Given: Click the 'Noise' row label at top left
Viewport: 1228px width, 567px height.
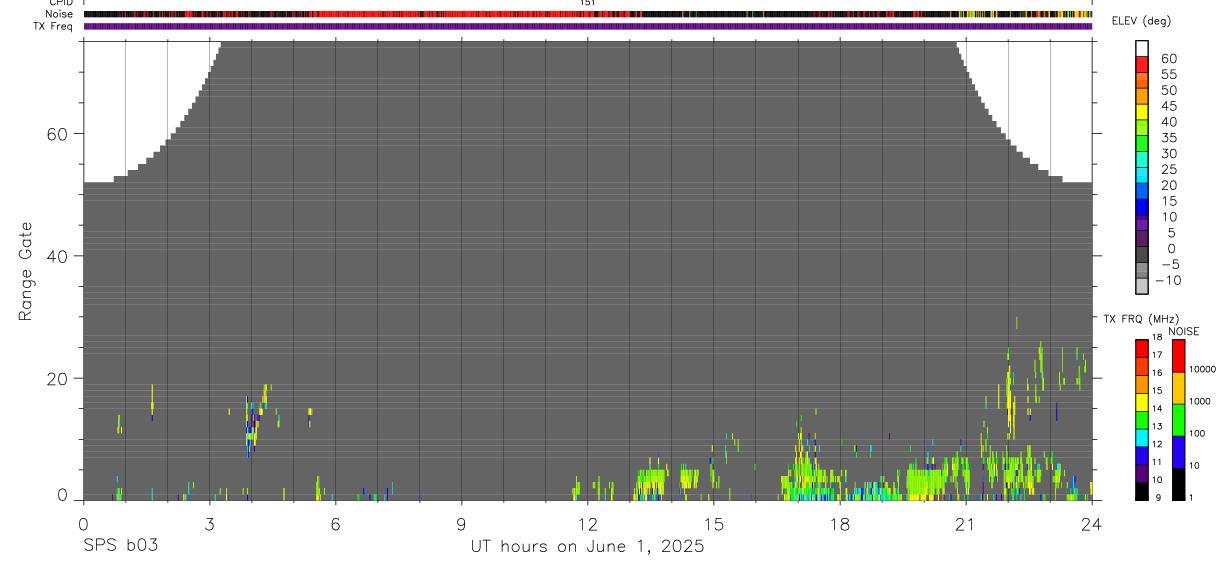Looking at the screenshot, I should [x=61, y=14].
